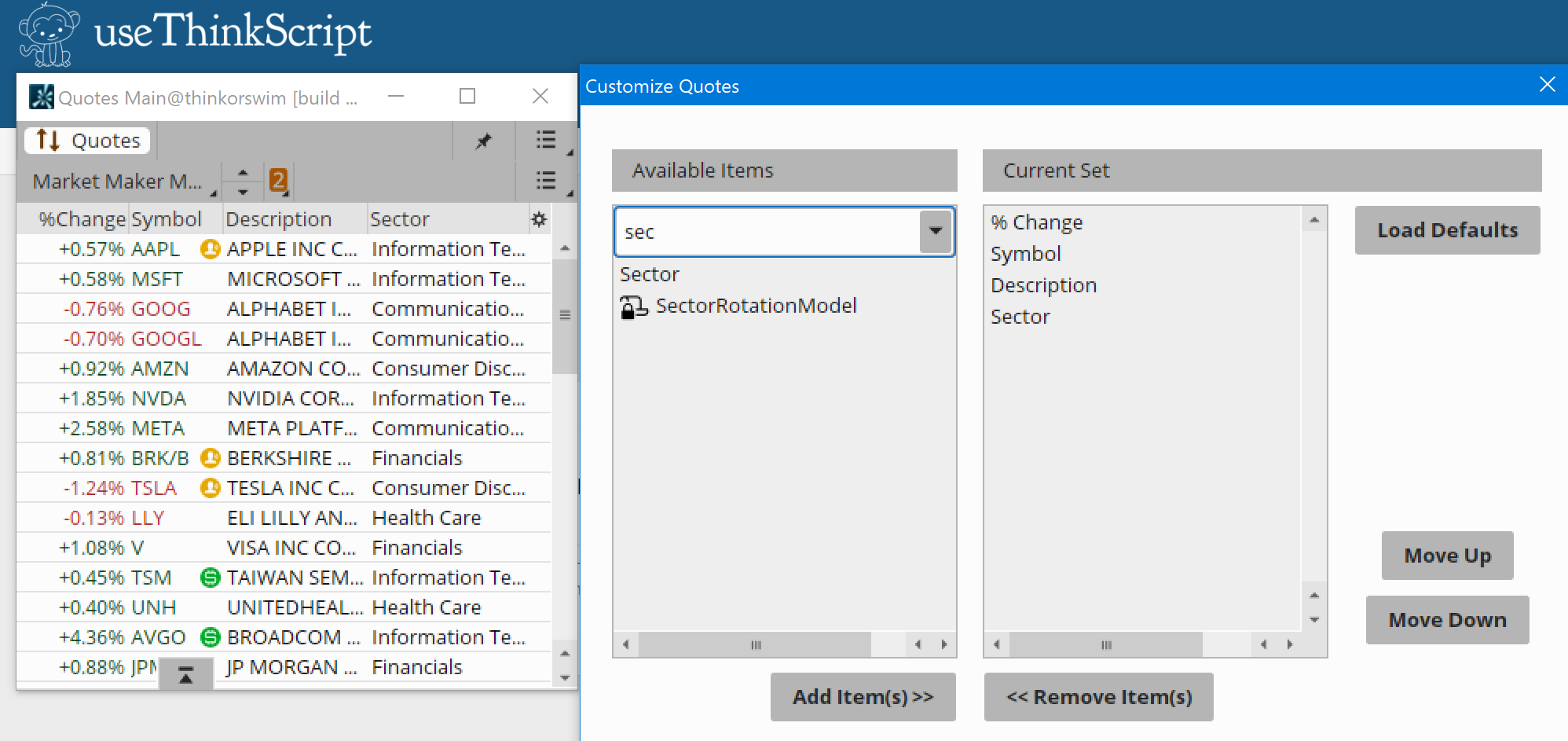
Task: Open column settings gear icon
Action: [x=539, y=219]
